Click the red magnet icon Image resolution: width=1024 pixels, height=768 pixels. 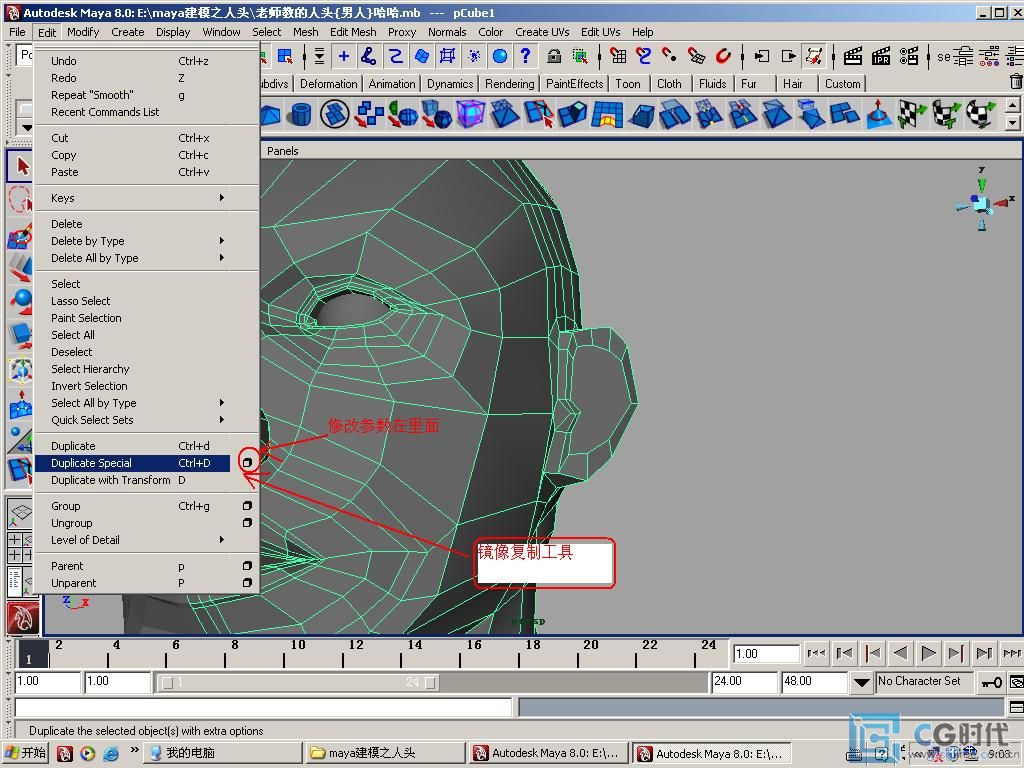click(x=723, y=56)
